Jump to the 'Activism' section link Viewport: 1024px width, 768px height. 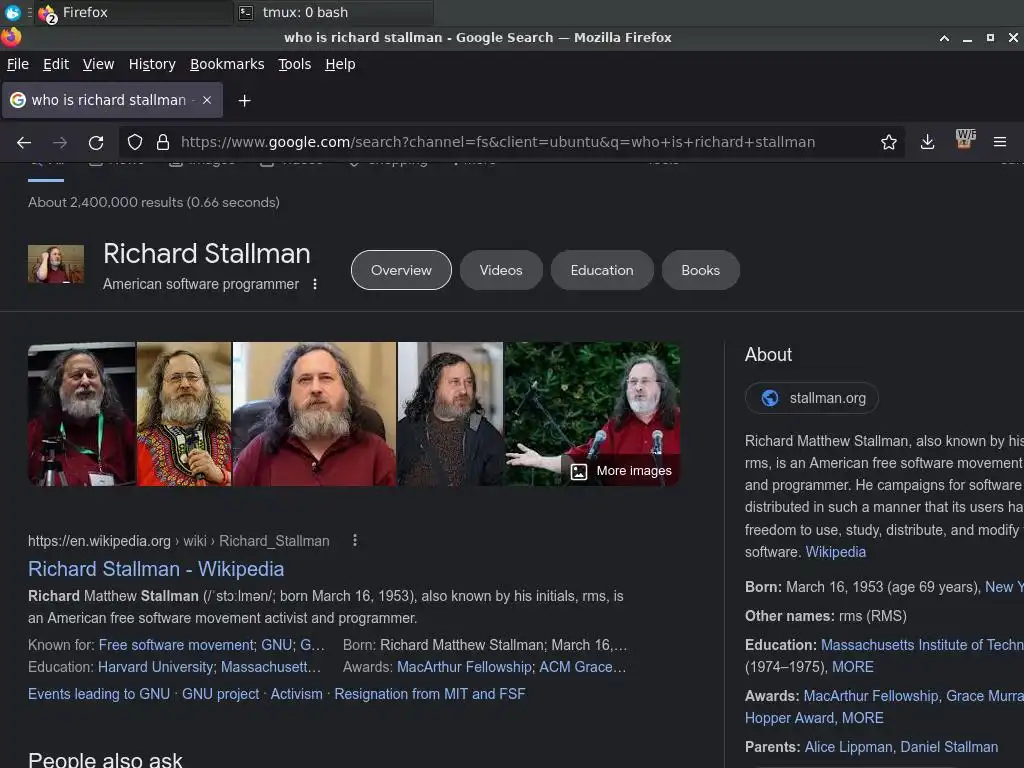click(296, 694)
